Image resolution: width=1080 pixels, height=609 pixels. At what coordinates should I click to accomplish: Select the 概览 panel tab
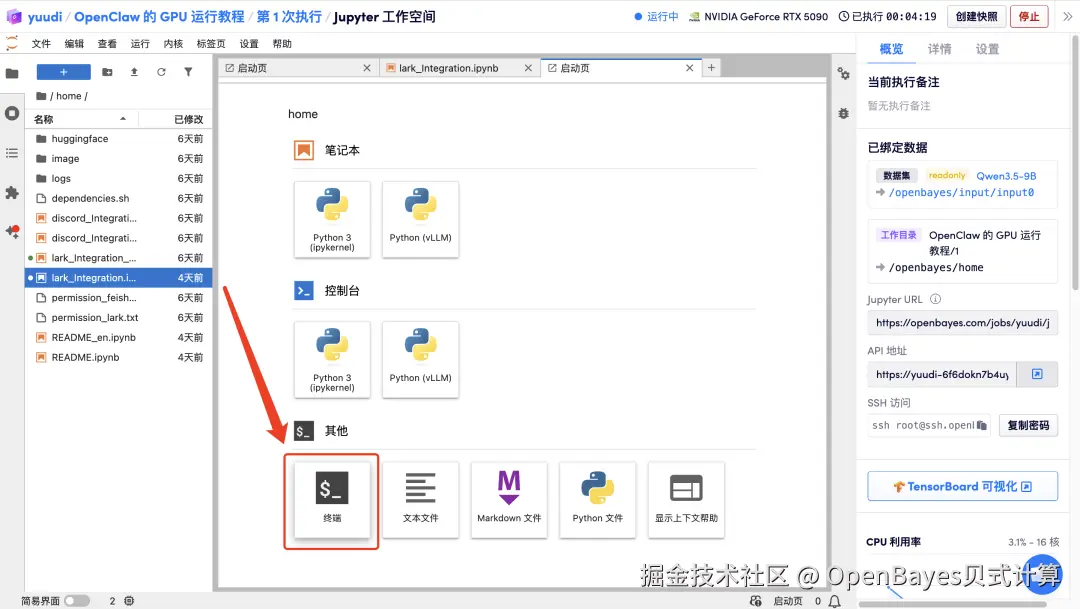891,49
